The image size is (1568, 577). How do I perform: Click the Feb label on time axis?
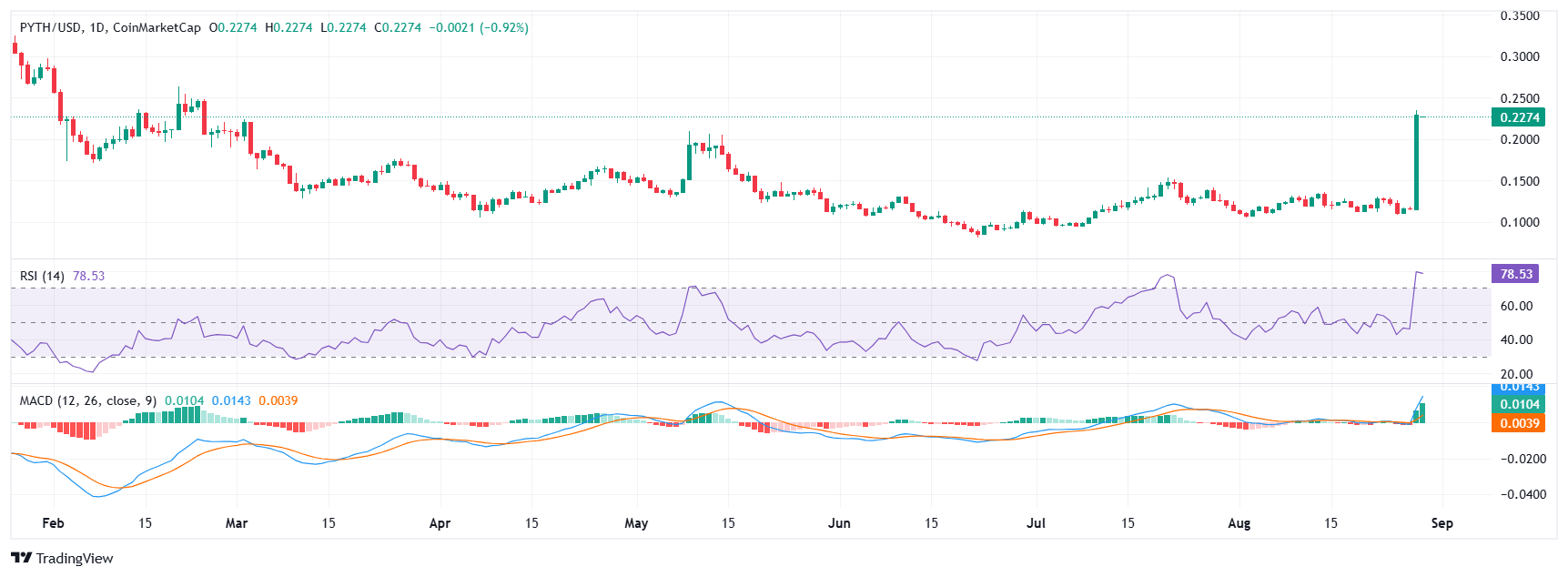pyautogui.click(x=54, y=523)
